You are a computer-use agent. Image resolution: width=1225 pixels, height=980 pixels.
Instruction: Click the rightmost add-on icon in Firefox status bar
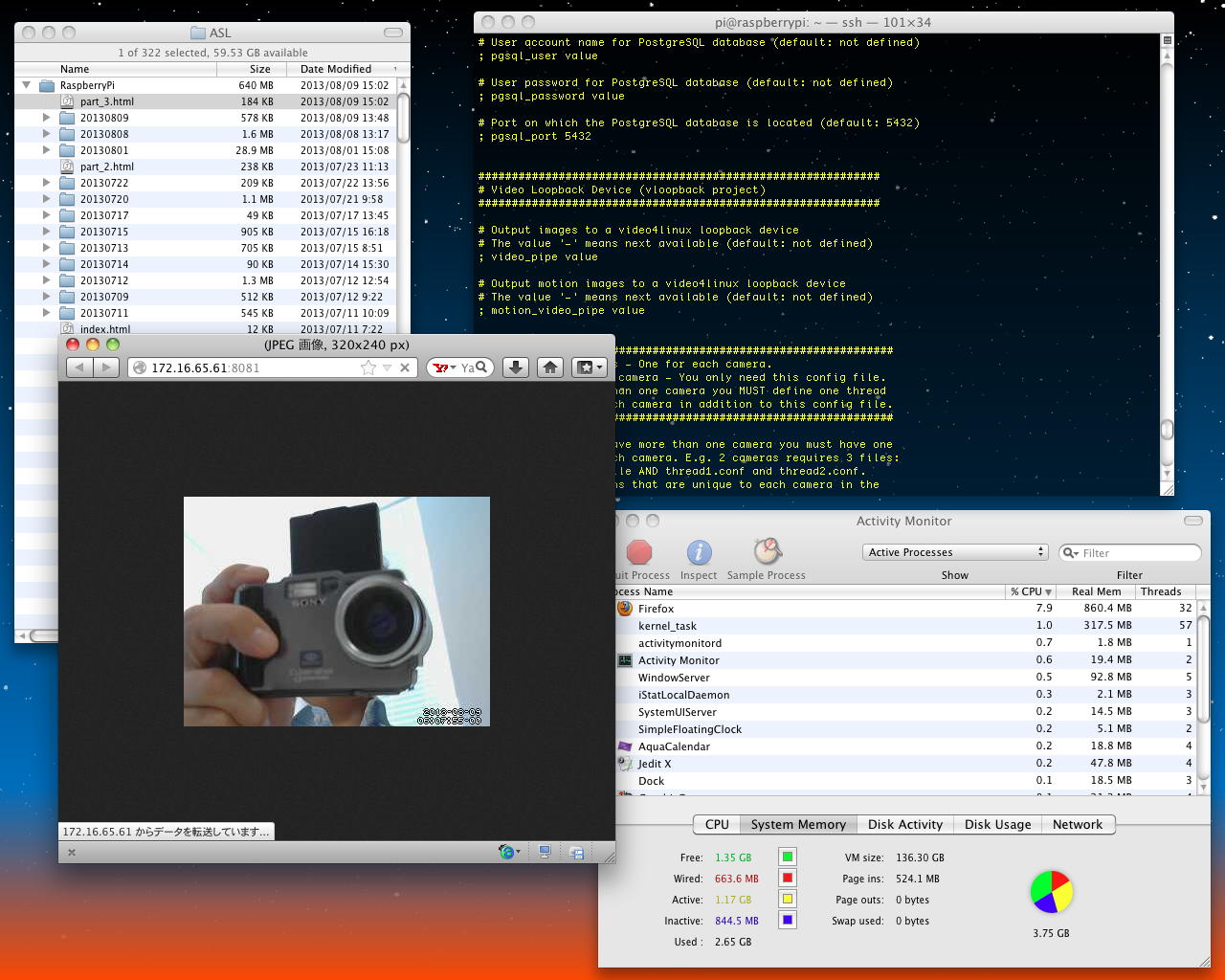pyautogui.click(x=576, y=853)
